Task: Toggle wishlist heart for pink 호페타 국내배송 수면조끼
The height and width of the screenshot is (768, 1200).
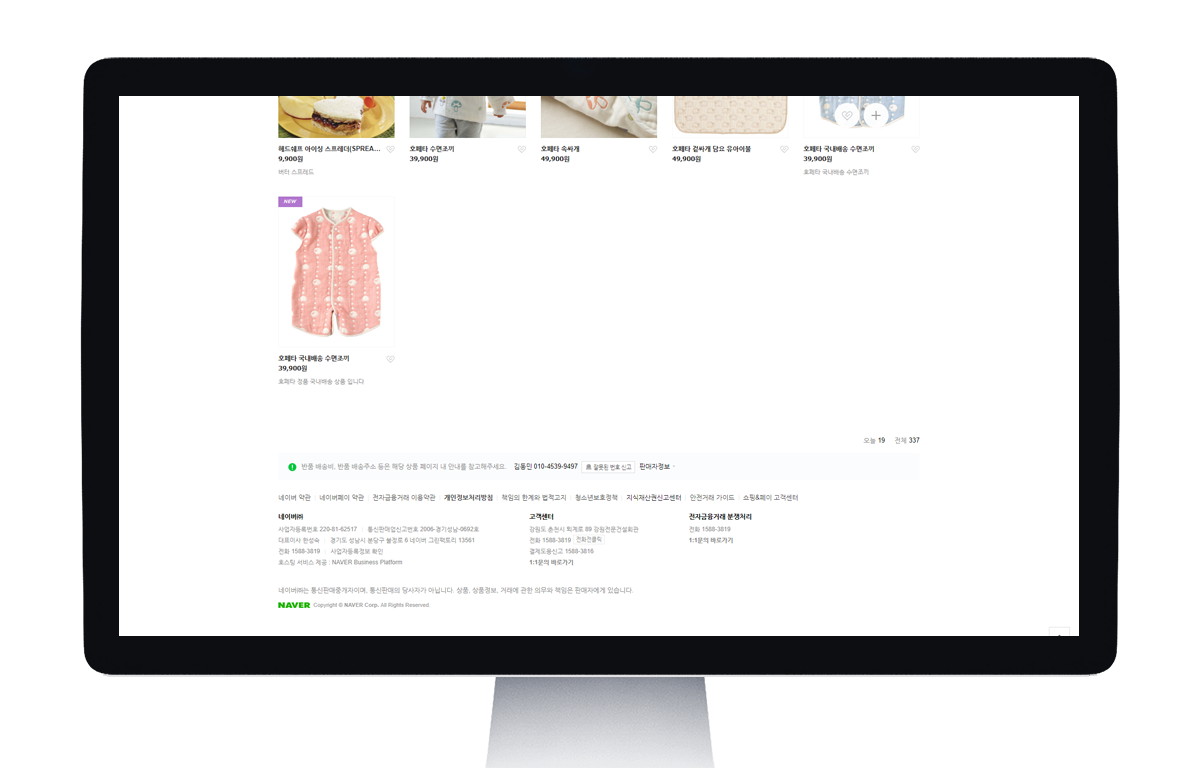Action: coord(390,359)
